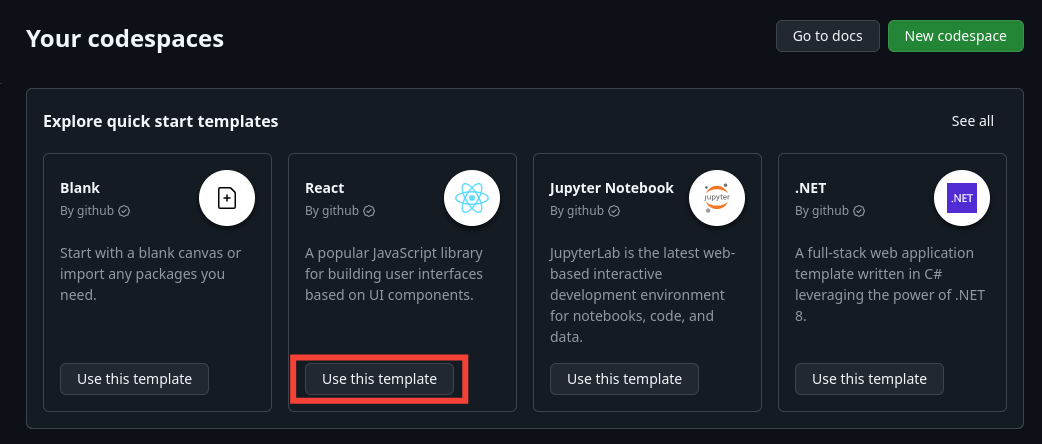Create a New codespace

click(x=956, y=36)
